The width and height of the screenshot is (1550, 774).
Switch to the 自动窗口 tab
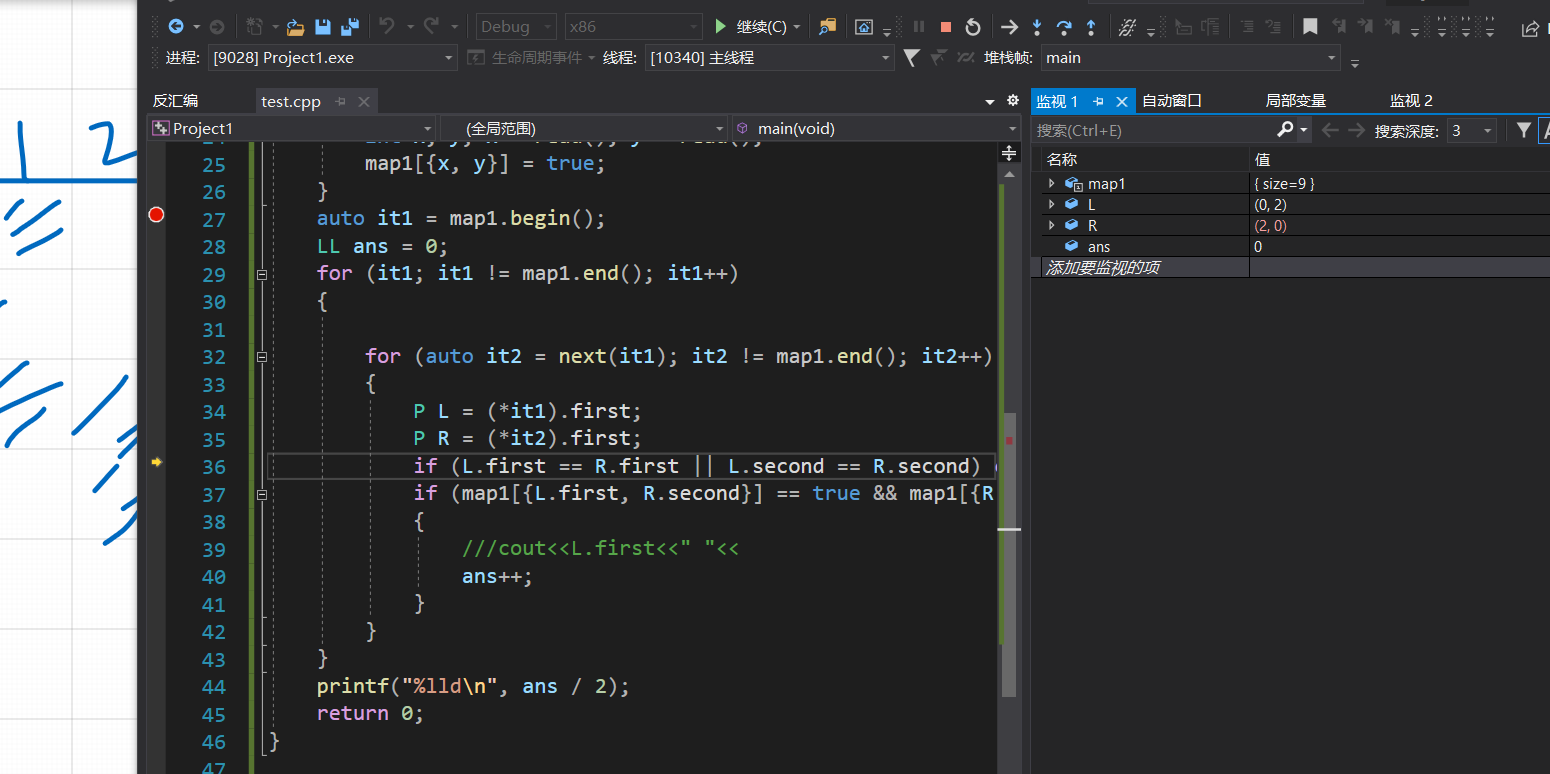pos(1171,101)
